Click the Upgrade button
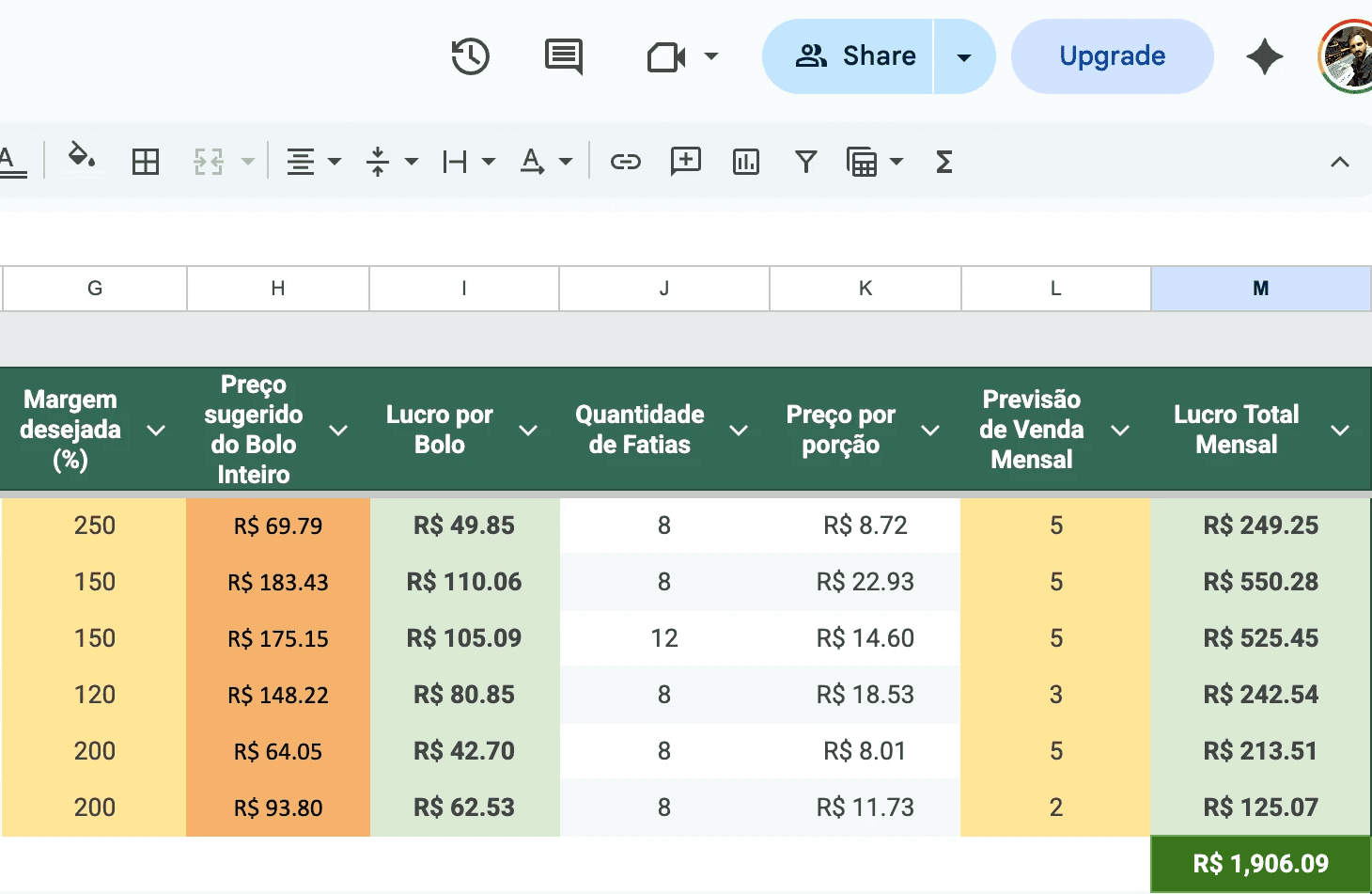The width and height of the screenshot is (1372, 894). [x=1112, y=56]
